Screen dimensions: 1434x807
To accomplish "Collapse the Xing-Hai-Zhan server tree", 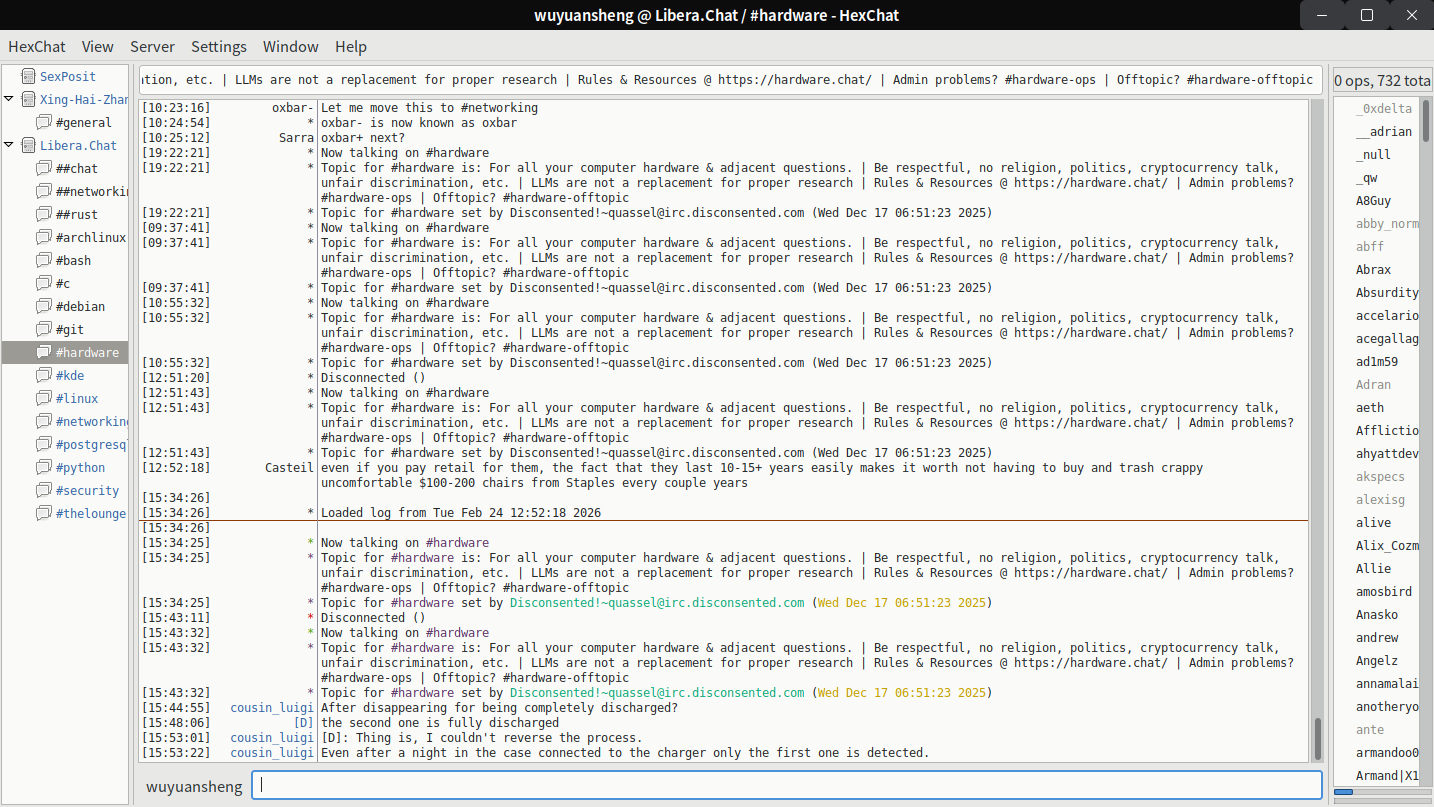I will pos(9,99).
